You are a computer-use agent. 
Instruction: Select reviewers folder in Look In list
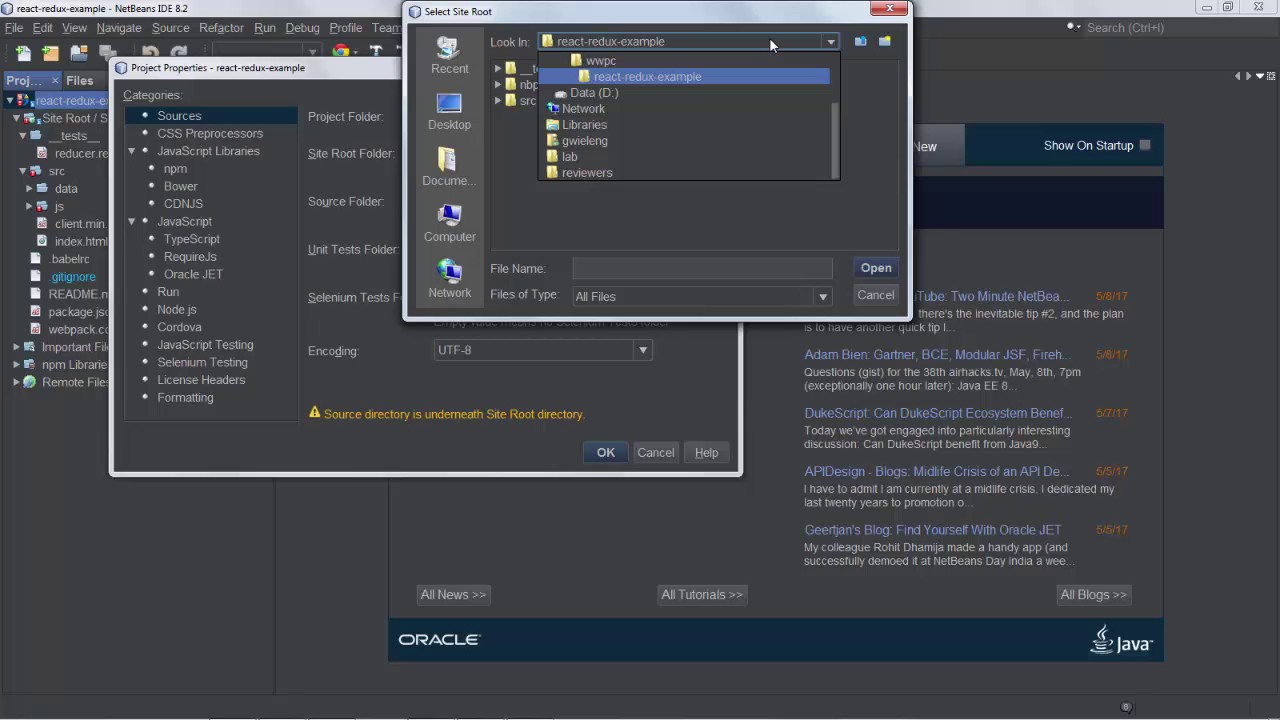click(x=587, y=173)
